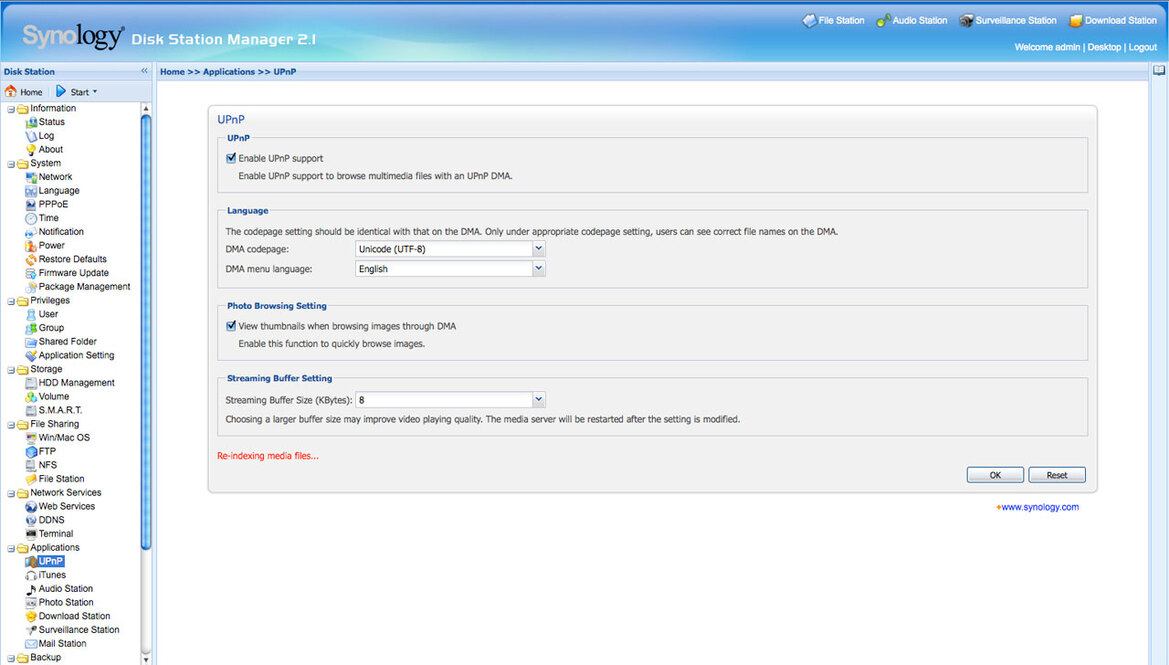
Task: Open Download Station from the top bar
Action: (x=1112, y=21)
